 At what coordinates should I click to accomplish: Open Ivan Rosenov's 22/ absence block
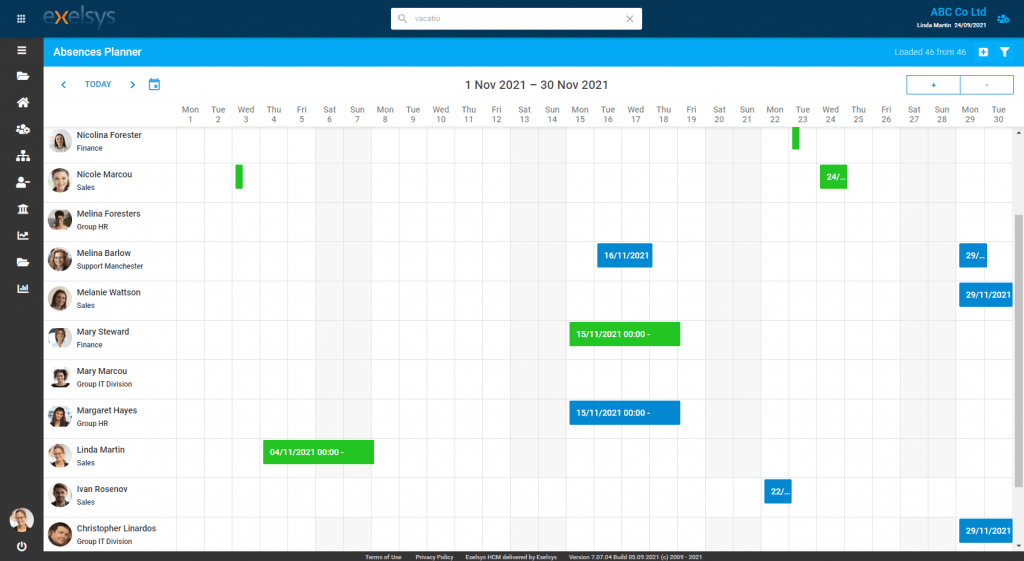click(x=778, y=491)
